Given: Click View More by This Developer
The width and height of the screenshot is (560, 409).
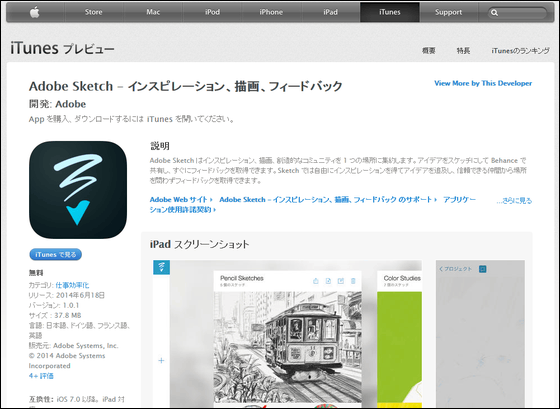Looking at the screenshot, I should (x=483, y=83).
